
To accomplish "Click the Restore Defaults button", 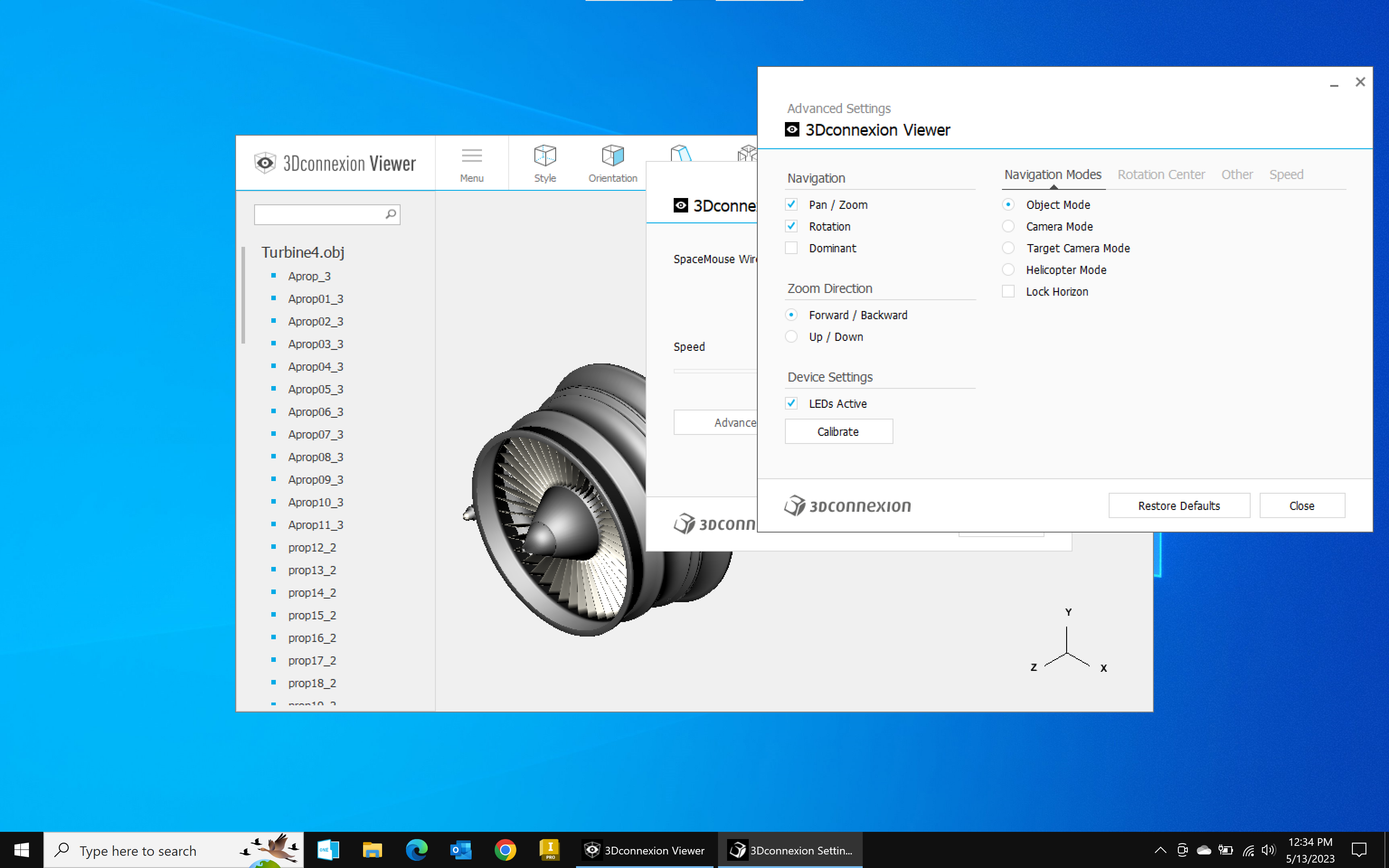I will coord(1179,506).
